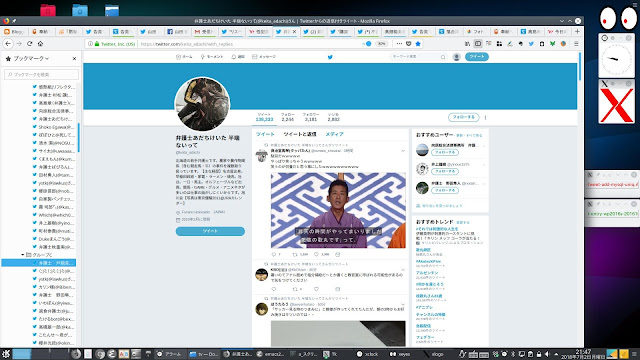Viewport: 640px width, 360px height.
Task: Click the profile picture thumbnail
Action: (202, 104)
